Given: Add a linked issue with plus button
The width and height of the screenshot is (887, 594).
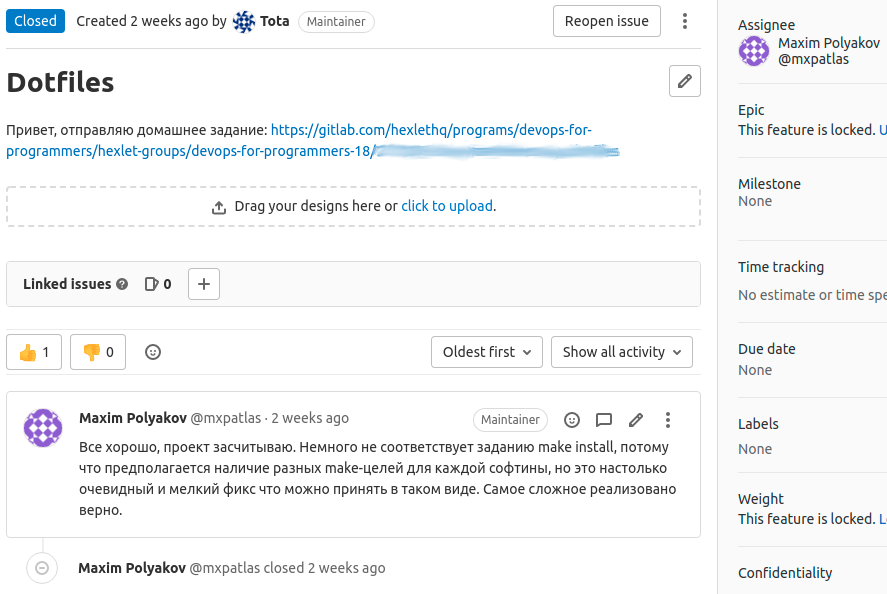Looking at the screenshot, I should (x=204, y=284).
